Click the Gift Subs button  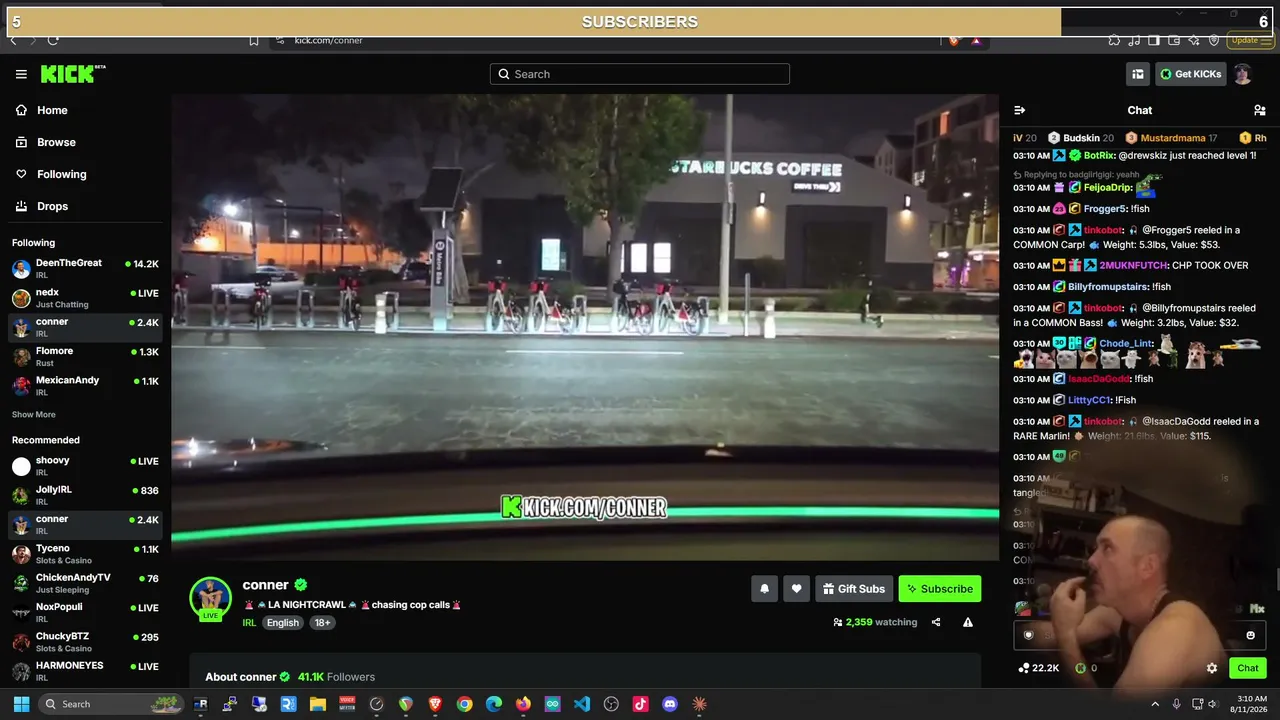[x=854, y=589]
